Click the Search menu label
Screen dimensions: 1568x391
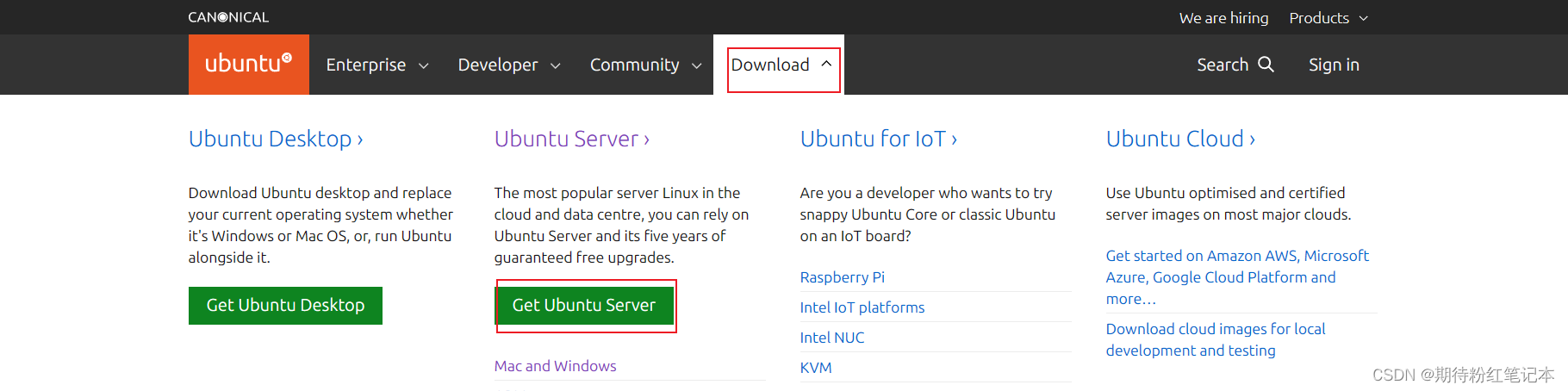coord(1222,65)
